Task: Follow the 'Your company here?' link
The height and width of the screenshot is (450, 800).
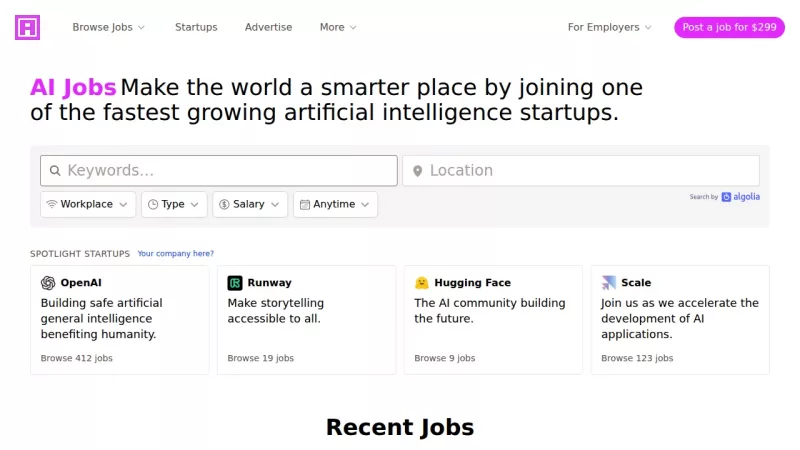Action: click(x=176, y=254)
